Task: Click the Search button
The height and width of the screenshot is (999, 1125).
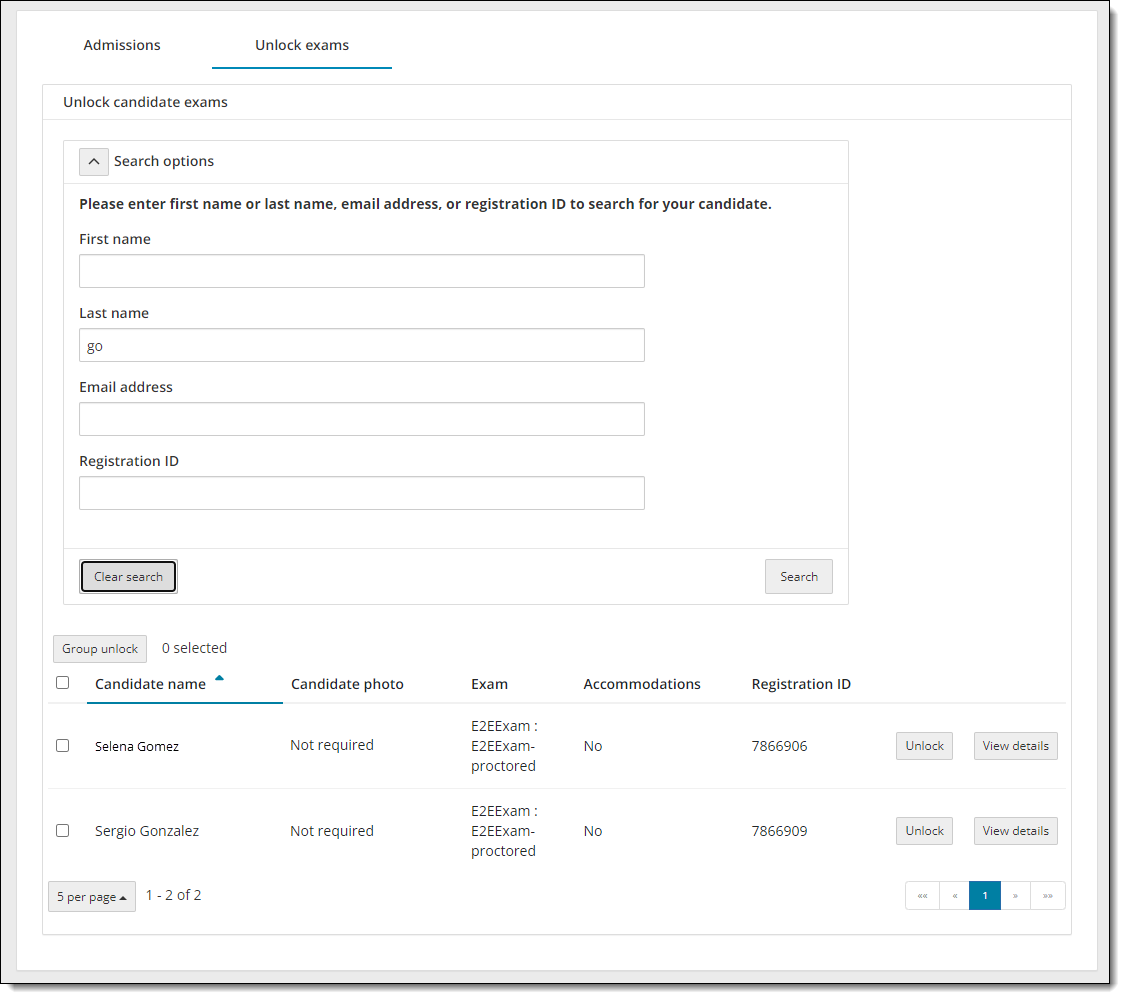Action: 798,577
